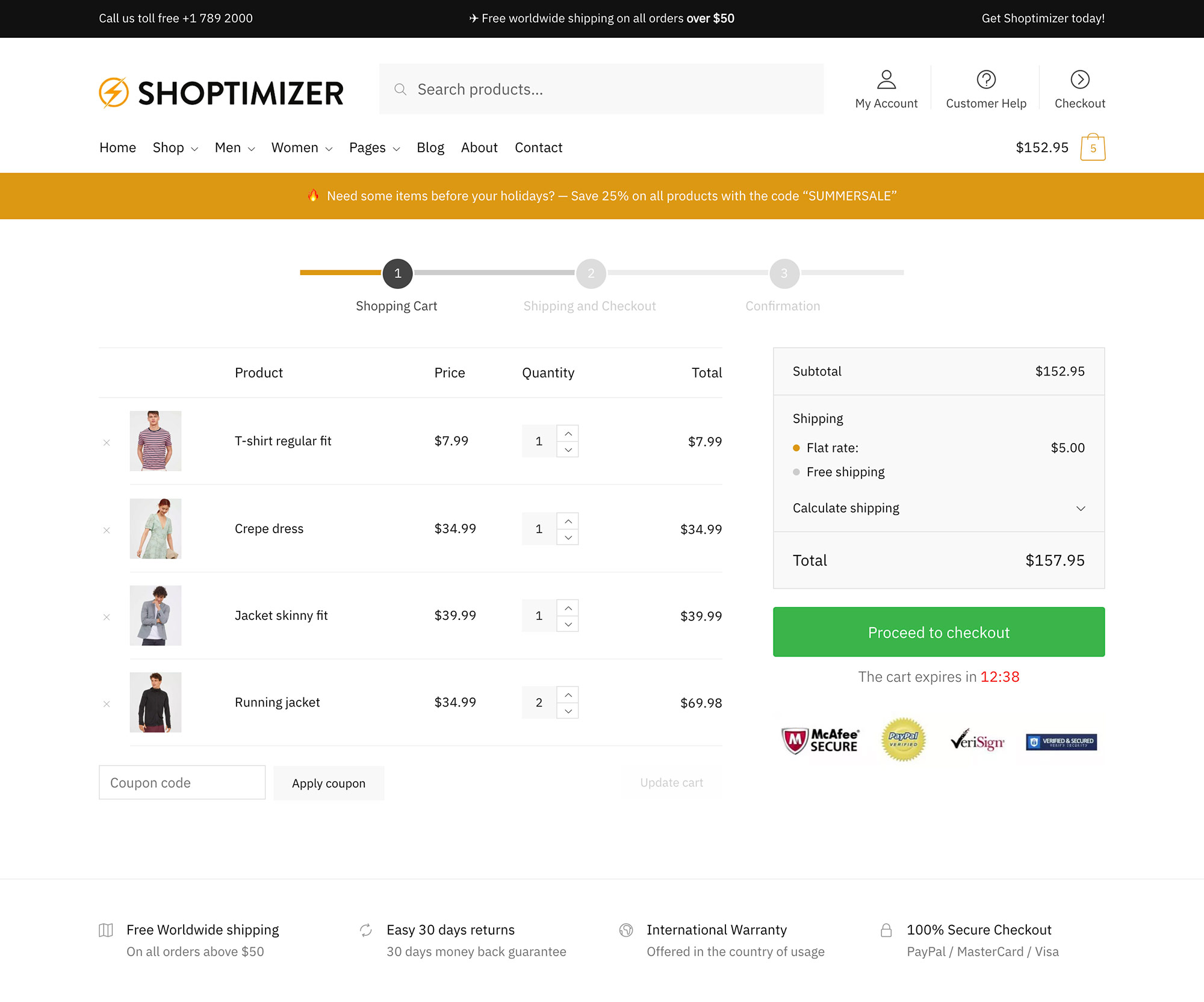Viewport: 1204px width, 1002px height.
Task: Click the Customer Help question mark icon
Action: pyautogui.click(x=986, y=79)
